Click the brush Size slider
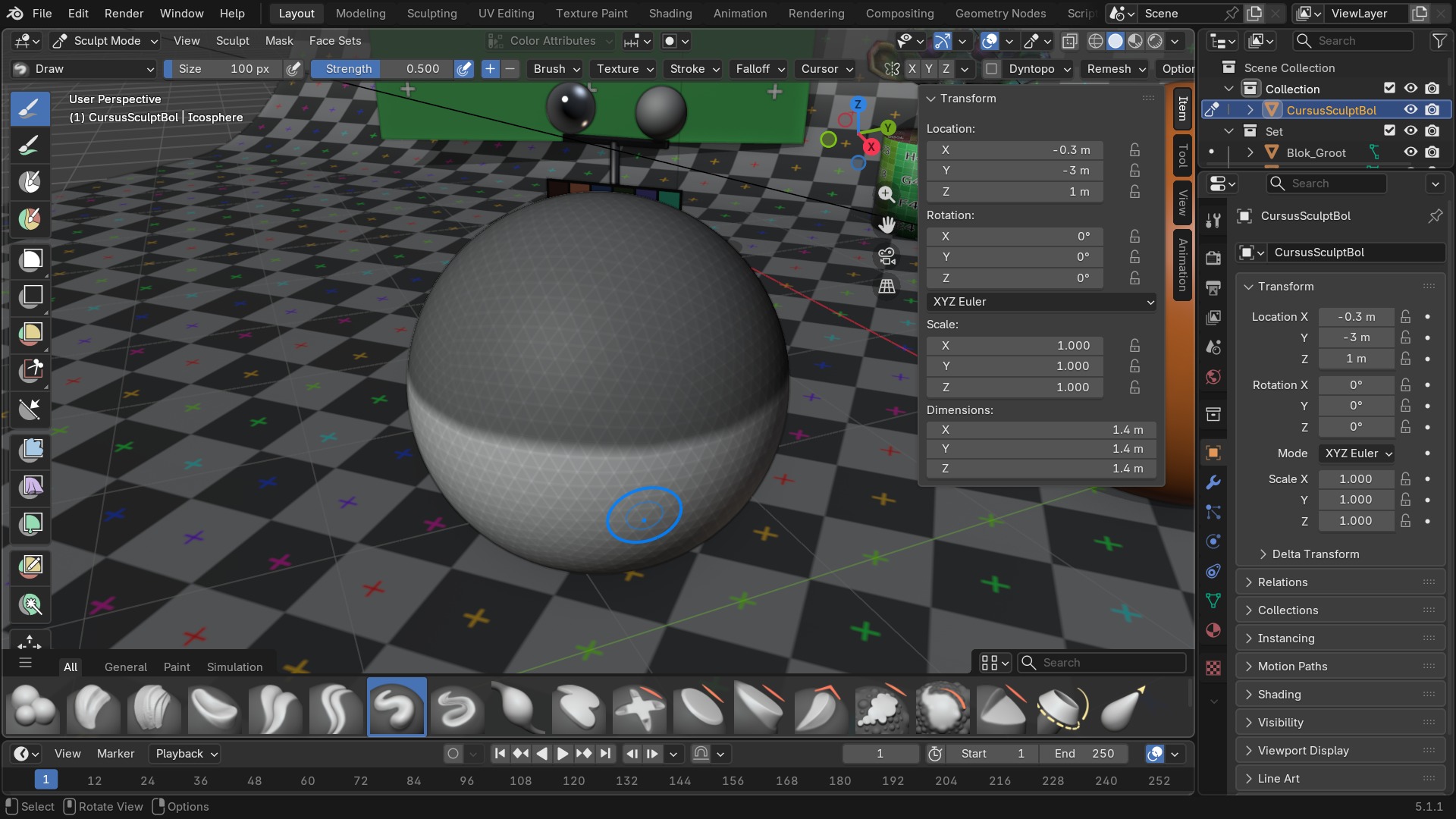This screenshot has height=819, width=1456. pos(224,69)
